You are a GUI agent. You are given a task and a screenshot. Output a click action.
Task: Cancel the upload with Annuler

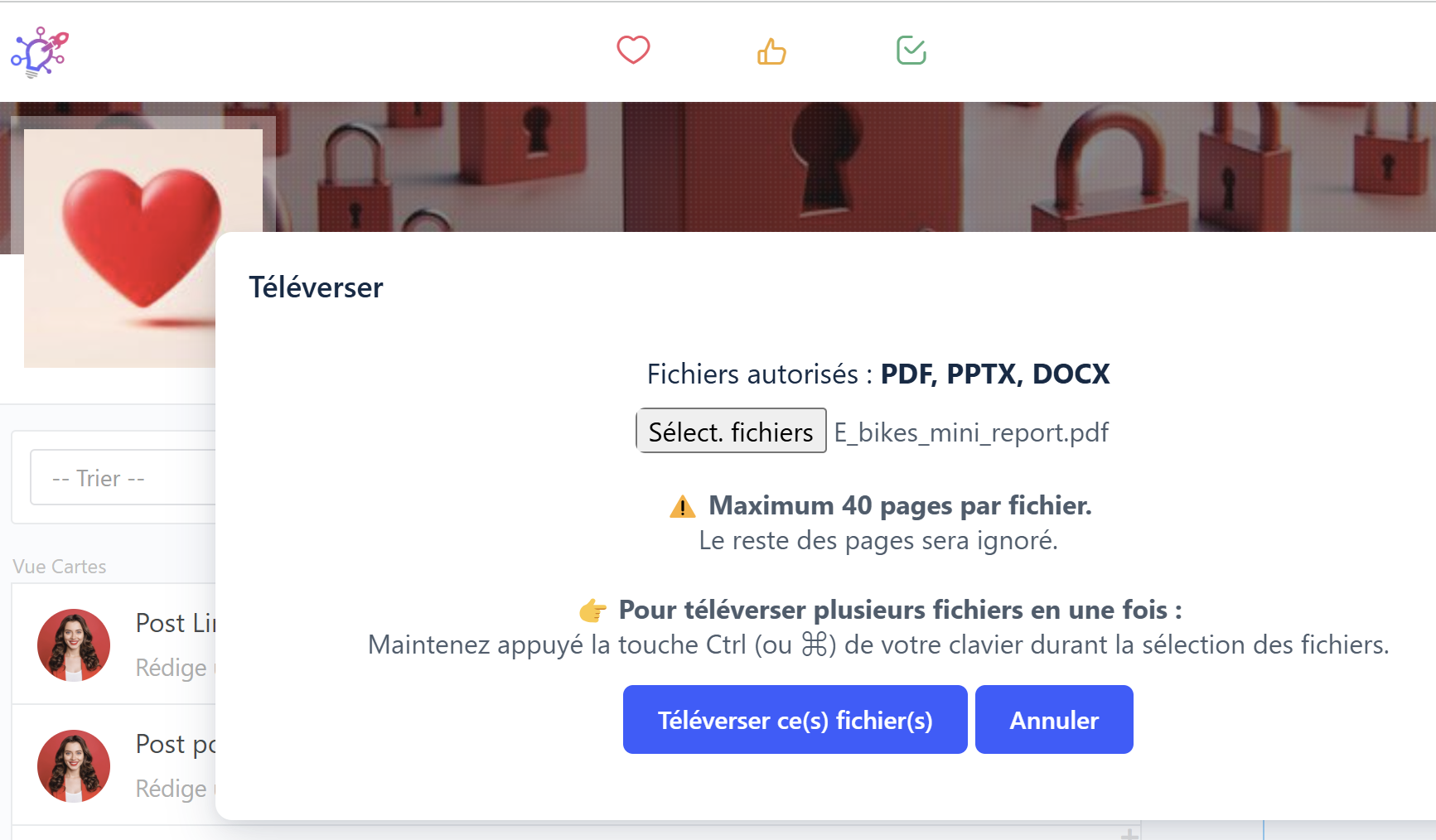(x=1054, y=720)
